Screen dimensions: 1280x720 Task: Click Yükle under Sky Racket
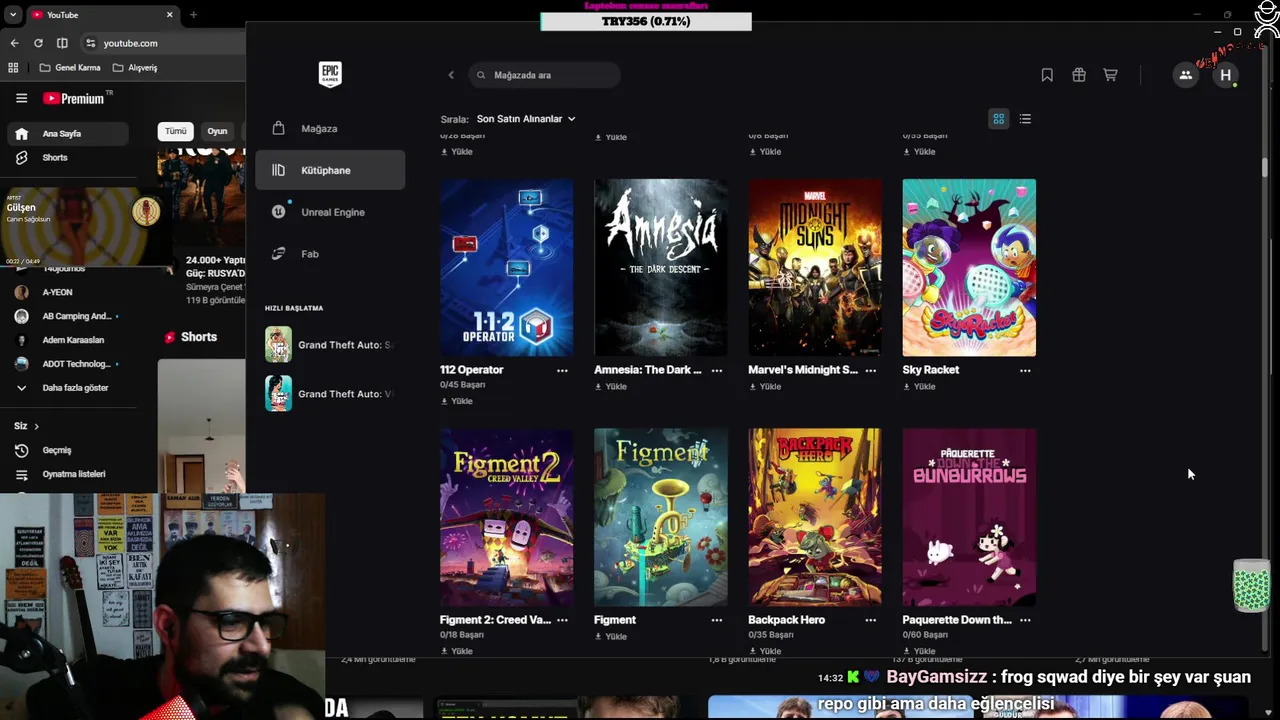pyautogui.click(x=919, y=386)
